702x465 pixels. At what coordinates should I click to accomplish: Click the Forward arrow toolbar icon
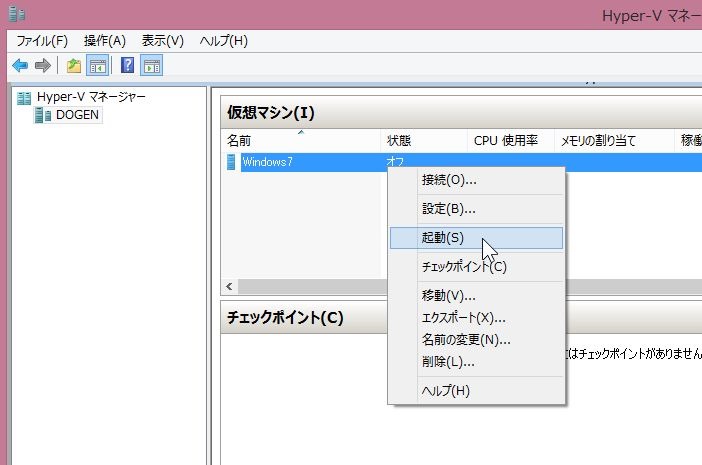coord(42,66)
